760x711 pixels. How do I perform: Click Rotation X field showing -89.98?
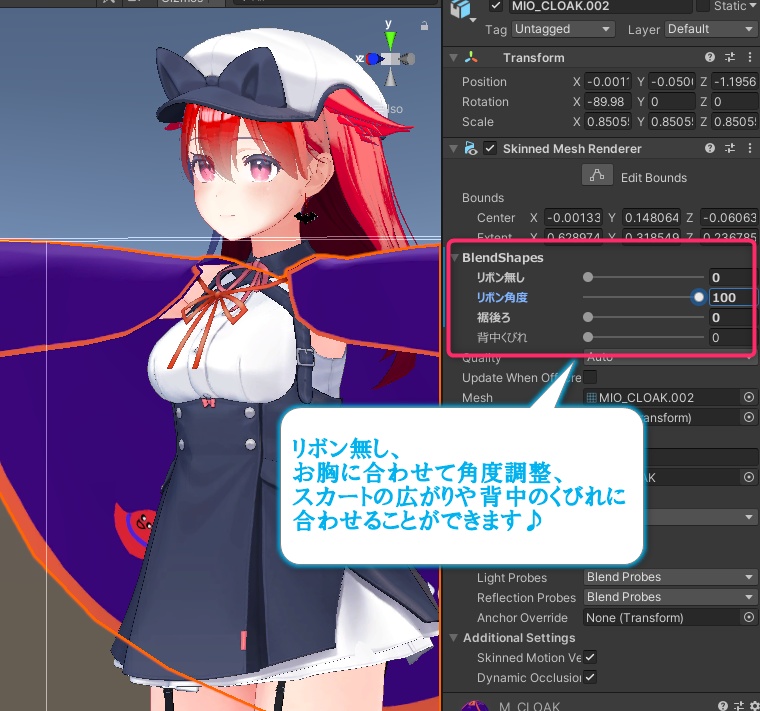click(608, 102)
